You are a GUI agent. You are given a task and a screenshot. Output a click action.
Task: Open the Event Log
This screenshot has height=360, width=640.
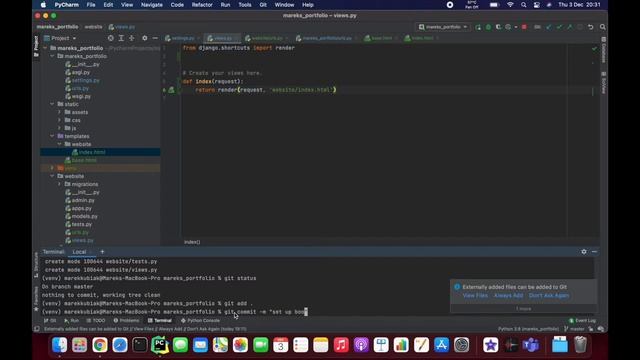coord(582,320)
